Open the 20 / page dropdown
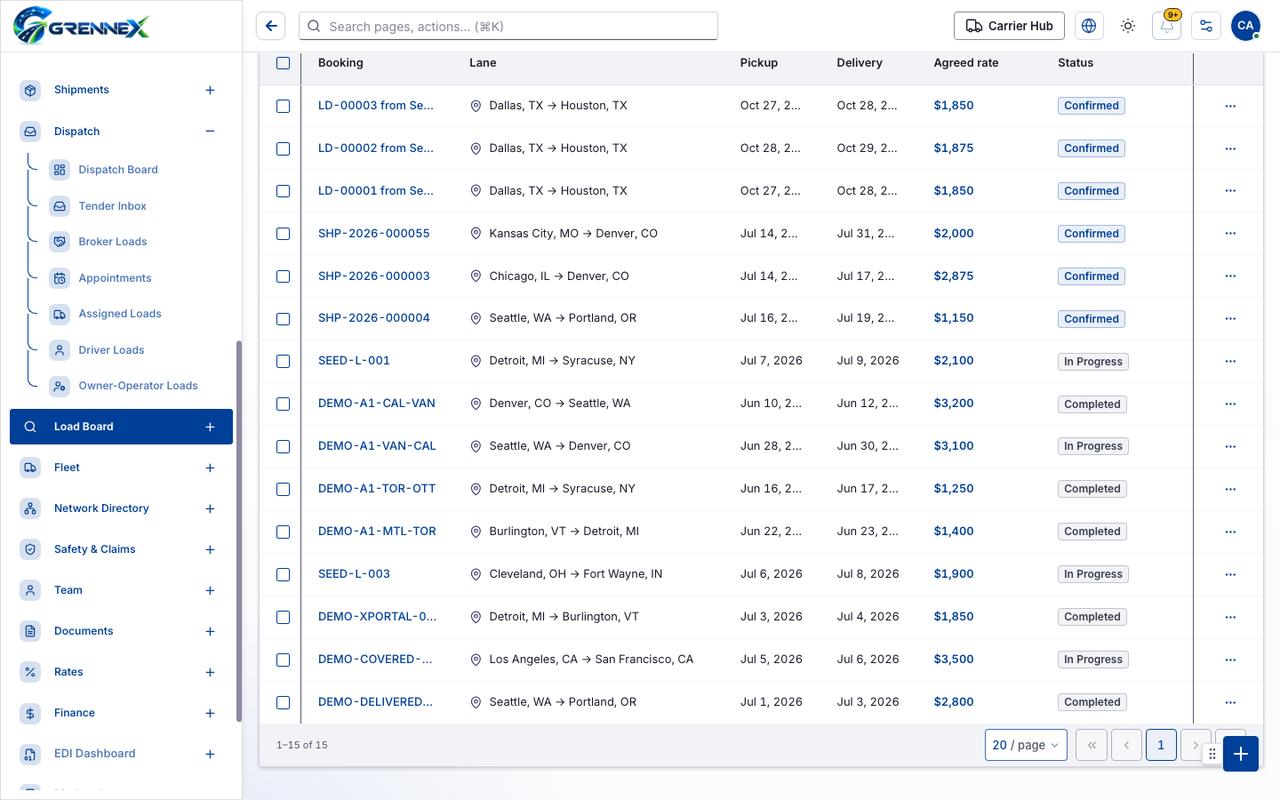The height and width of the screenshot is (800, 1280). click(1025, 745)
